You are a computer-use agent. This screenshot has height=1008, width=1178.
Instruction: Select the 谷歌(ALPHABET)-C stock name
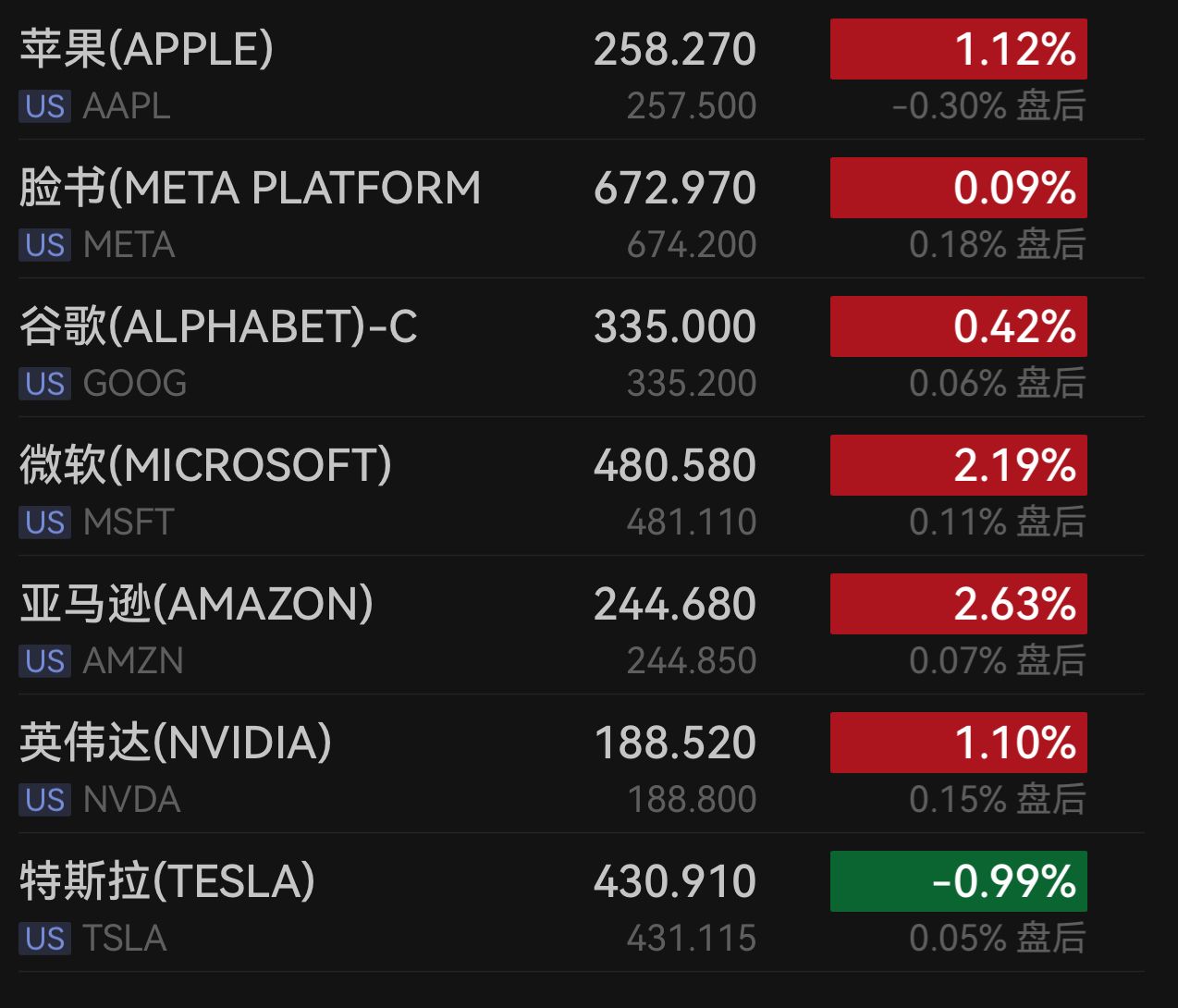(218, 326)
